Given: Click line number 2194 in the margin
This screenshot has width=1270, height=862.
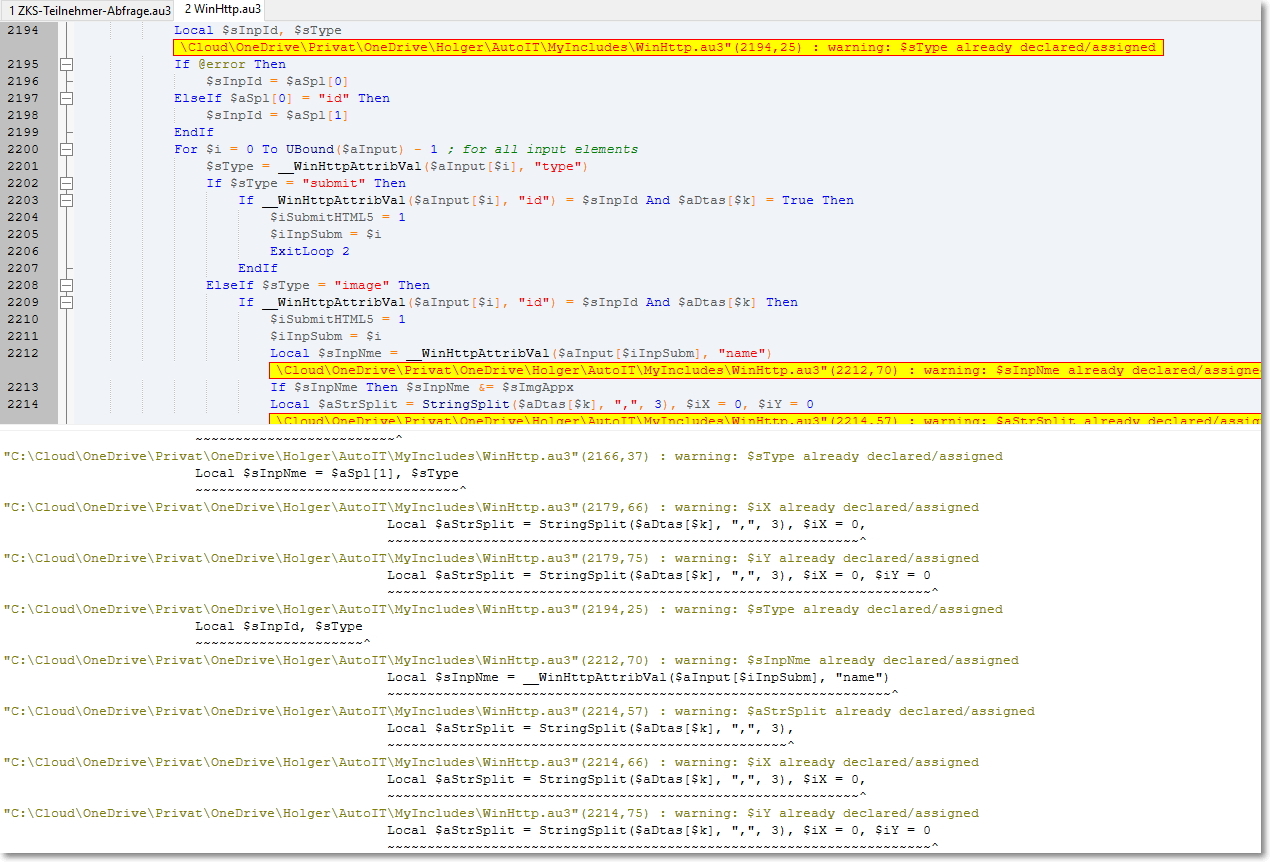Looking at the screenshot, I should pos(22,31).
